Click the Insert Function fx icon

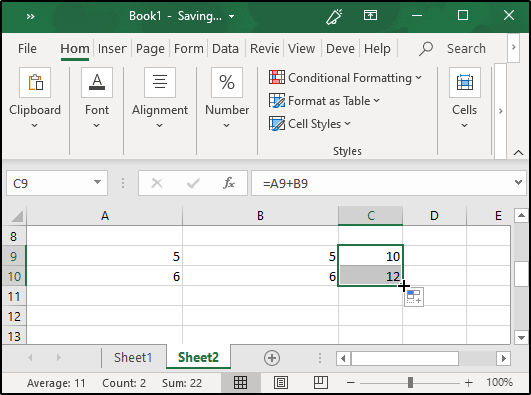point(229,183)
